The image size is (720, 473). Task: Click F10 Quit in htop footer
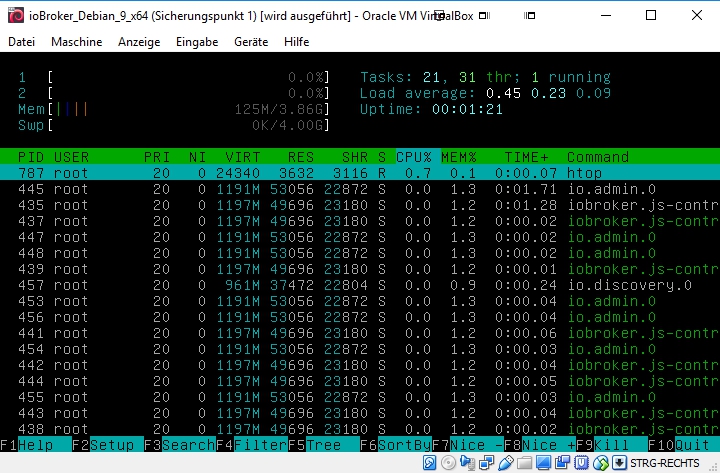click(x=684, y=445)
